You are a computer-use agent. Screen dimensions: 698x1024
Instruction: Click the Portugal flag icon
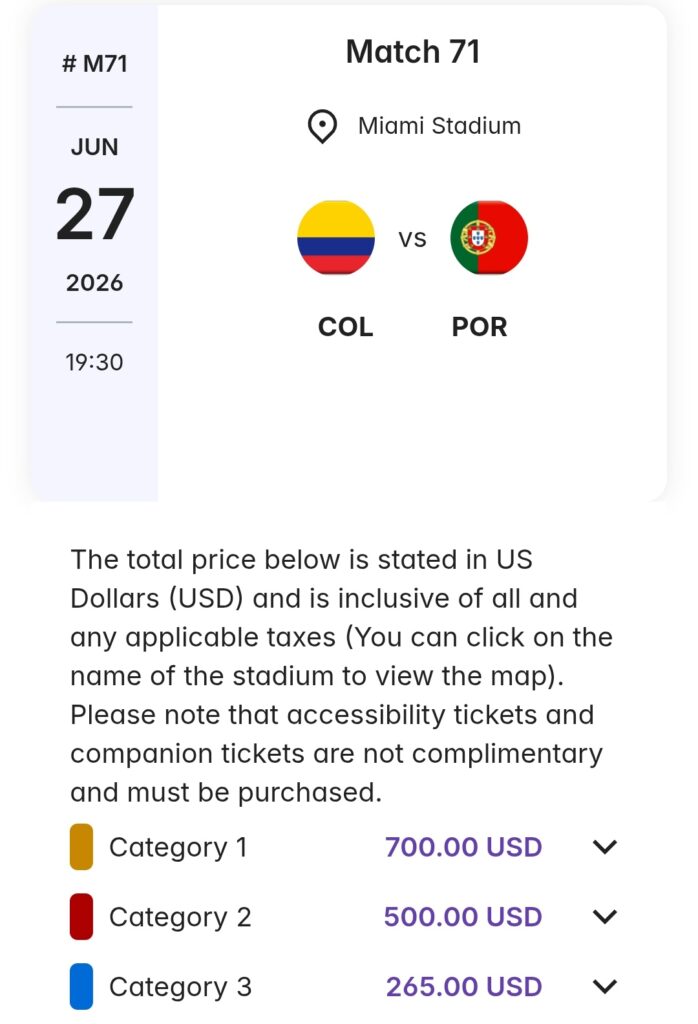coord(489,238)
